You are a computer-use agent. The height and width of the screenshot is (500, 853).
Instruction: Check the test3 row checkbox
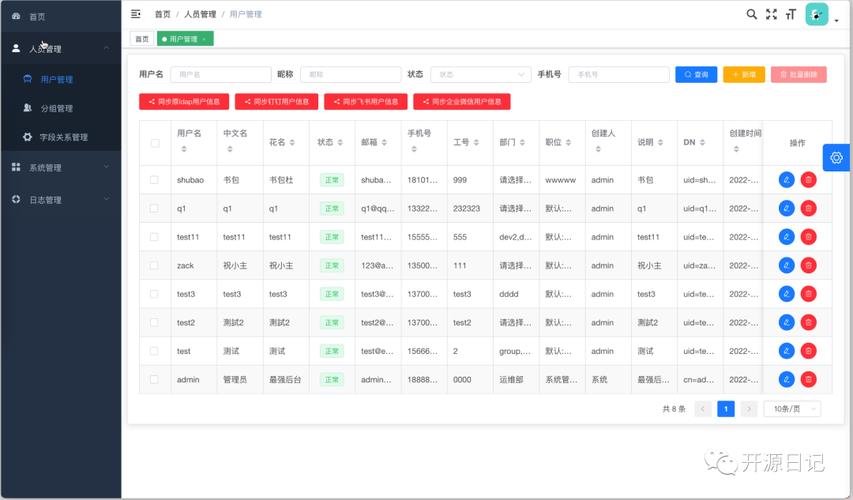coord(154,294)
